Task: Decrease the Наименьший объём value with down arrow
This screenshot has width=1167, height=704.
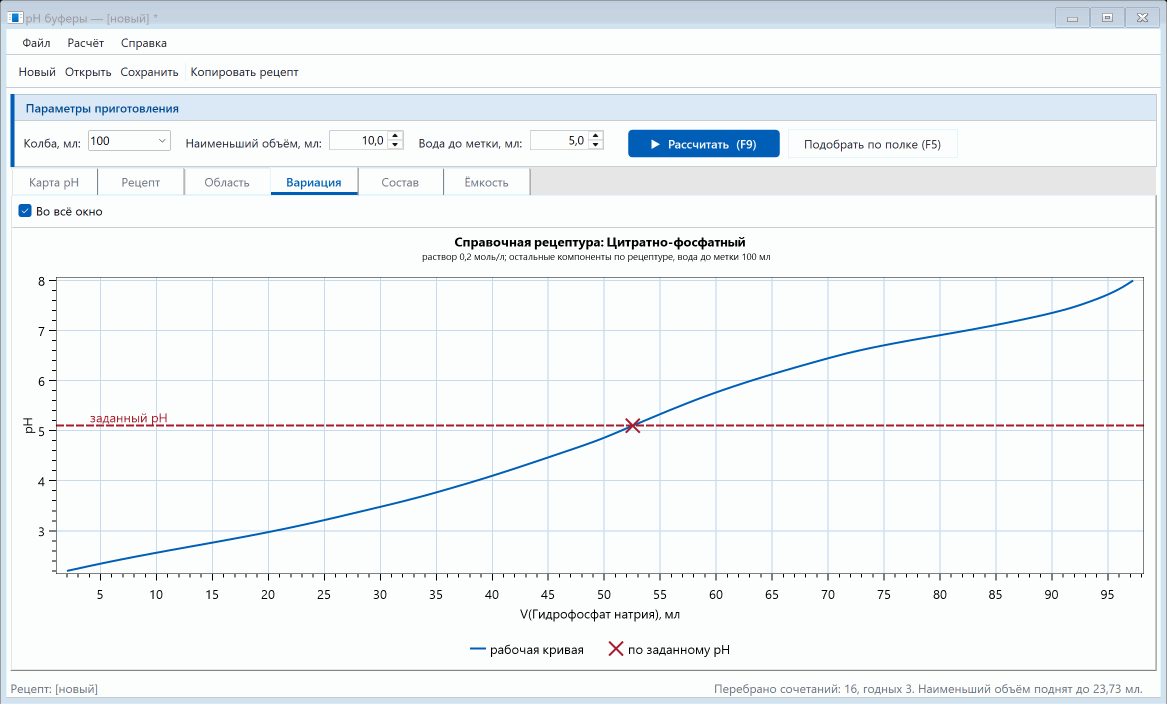Action: point(395,144)
